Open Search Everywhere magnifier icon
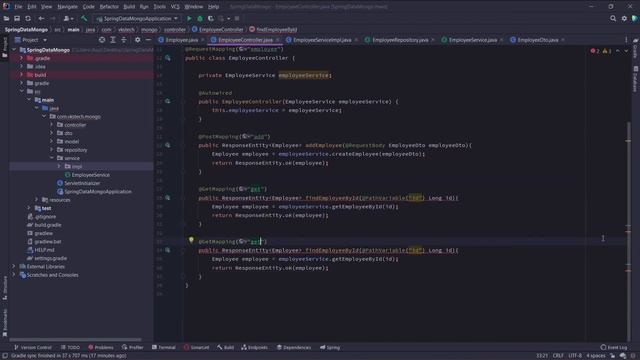This screenshot has width=640, height=360. click(x=613, y=18)
